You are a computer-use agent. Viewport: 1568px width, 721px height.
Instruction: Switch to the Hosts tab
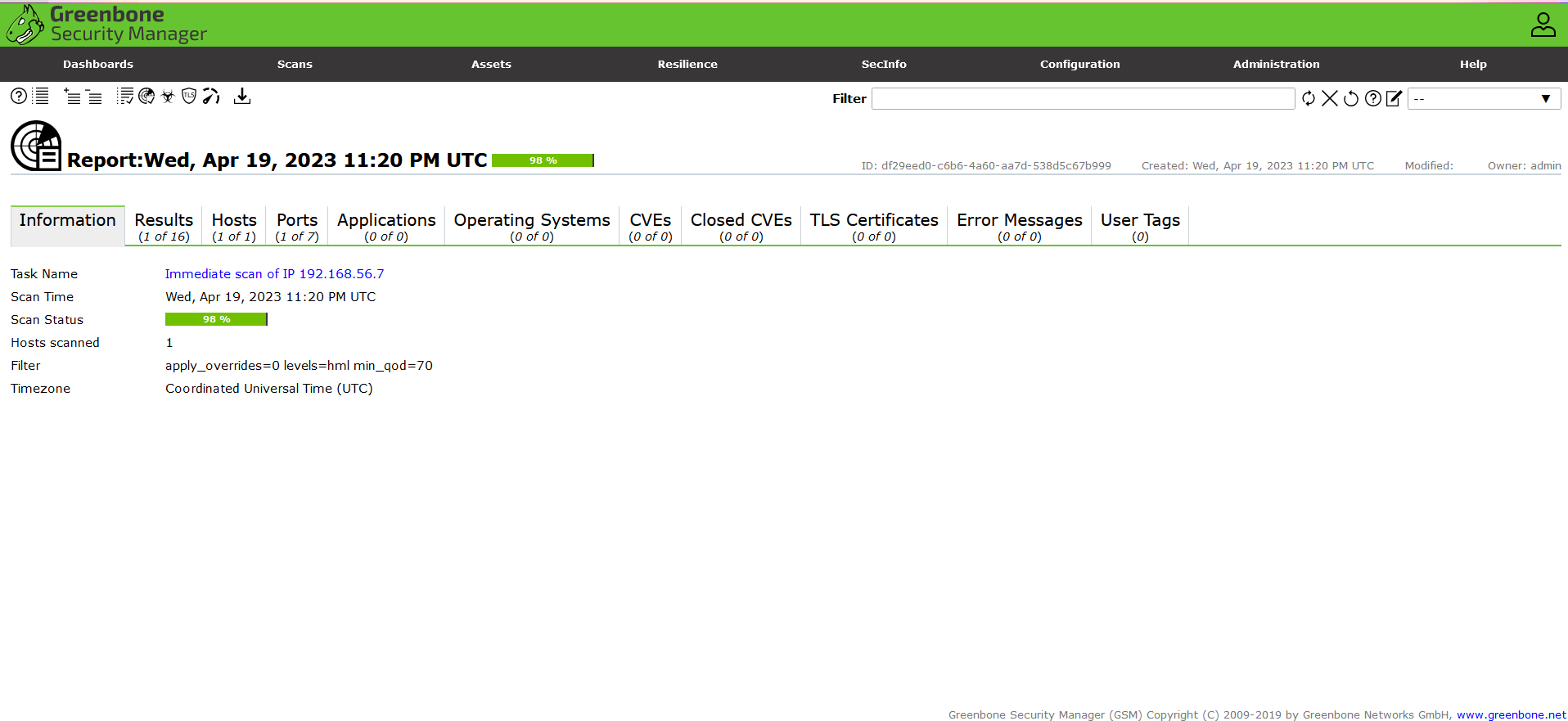pos(234,226)
